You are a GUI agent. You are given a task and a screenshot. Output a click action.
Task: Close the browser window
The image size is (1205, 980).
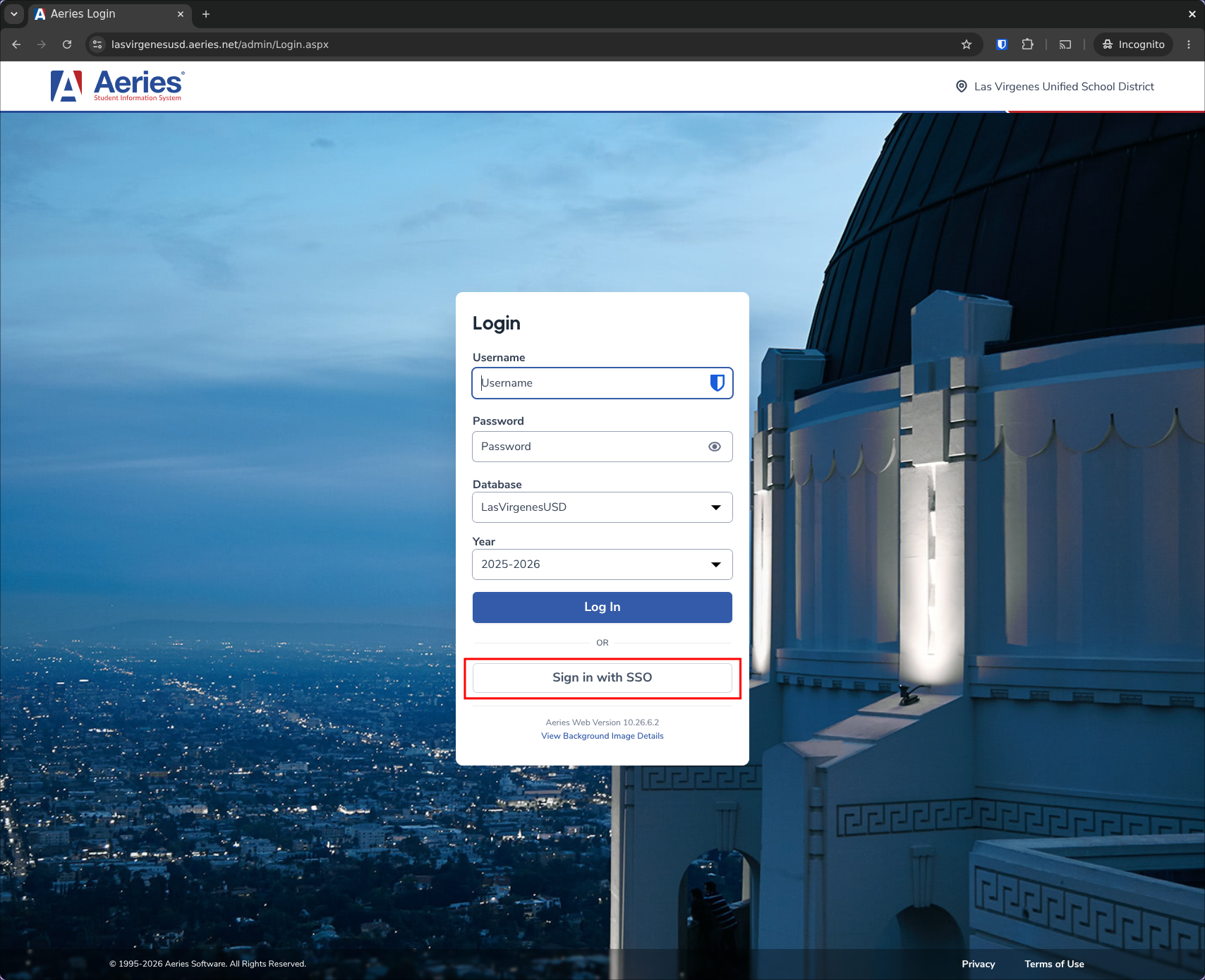1192,14
